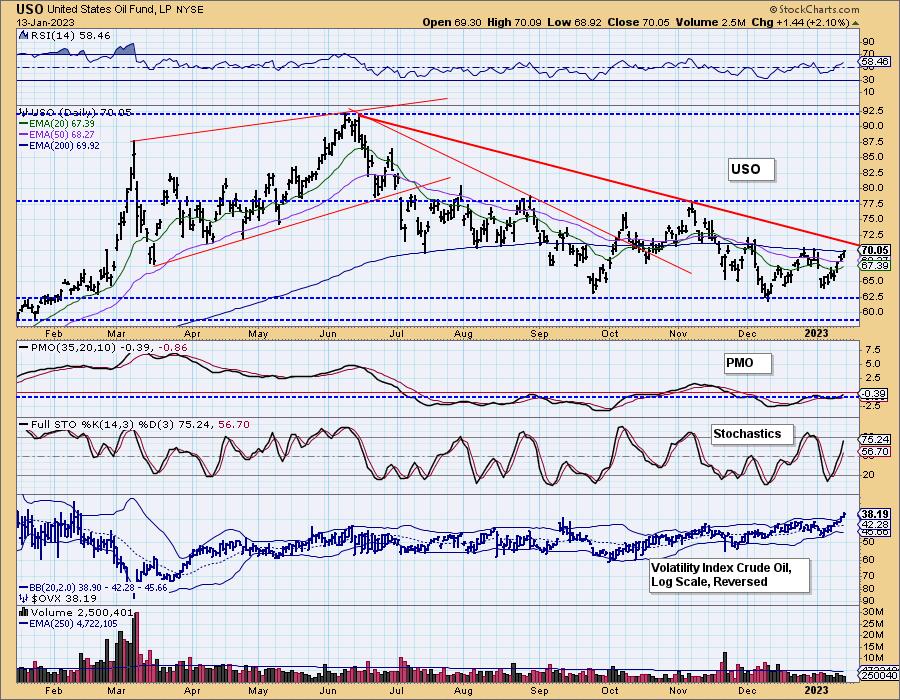Image resolution: width=900 pixels, height=700 pixels.
Task: Click the dark blue line swatch for EMA(200)
Action: (25, 146)
